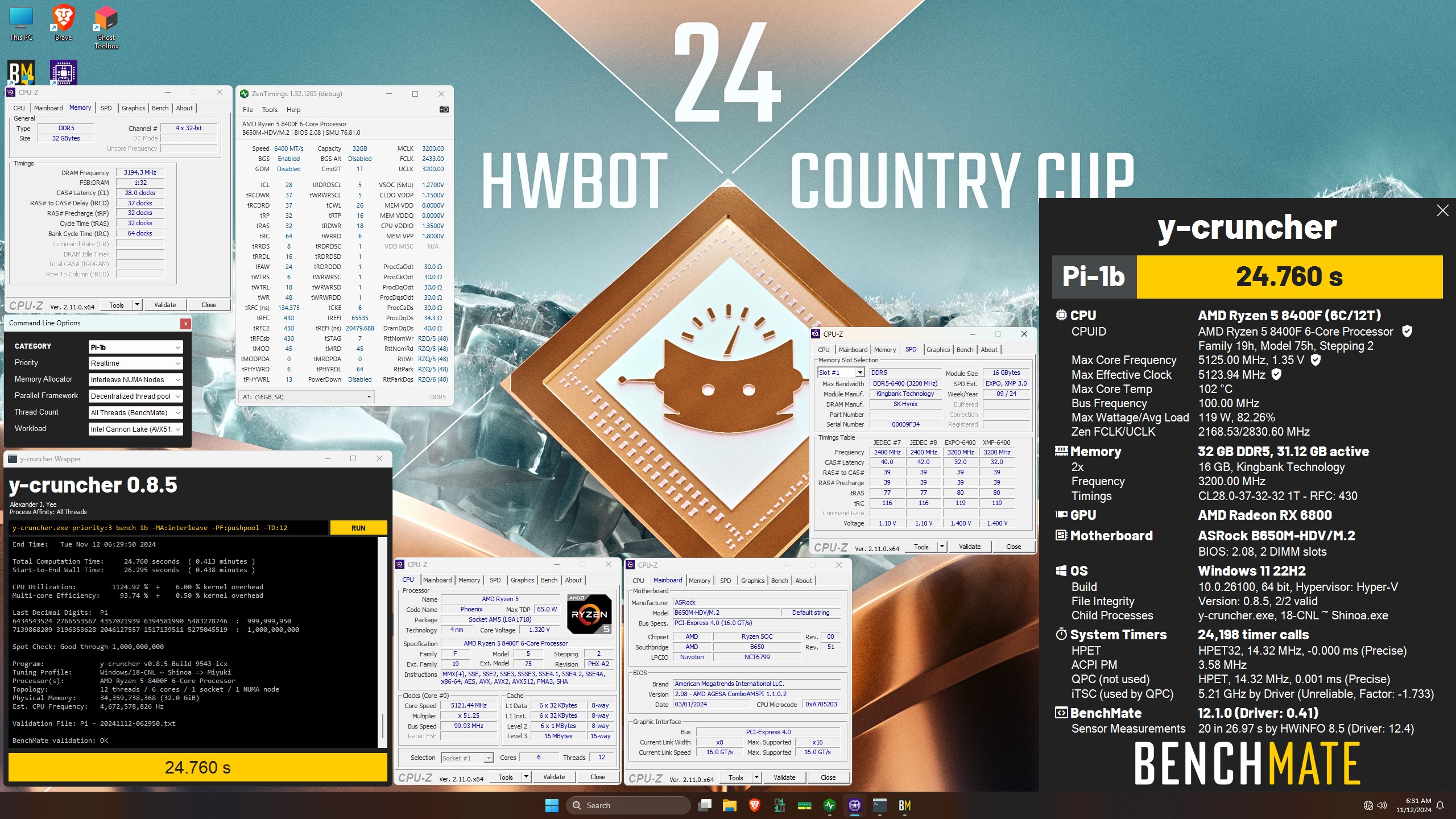
Task: Open Task View from the taskbar
Action: [x=705, y=805]
